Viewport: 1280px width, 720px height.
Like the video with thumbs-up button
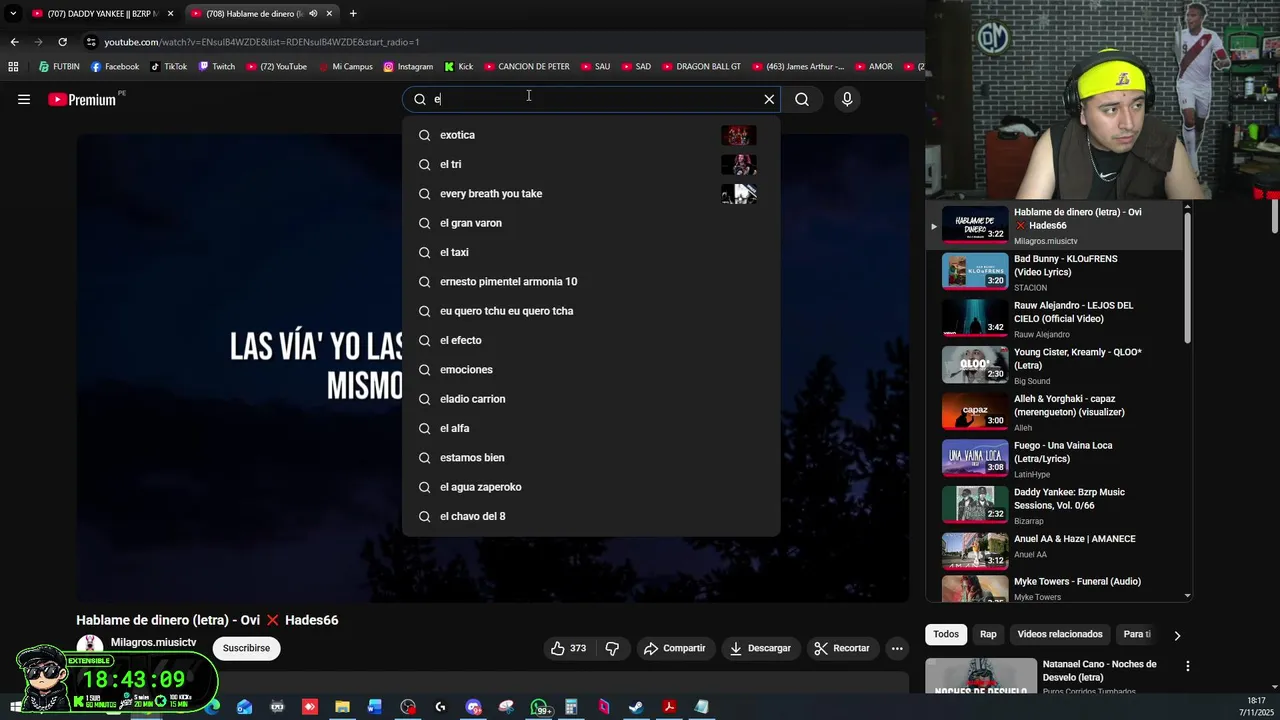click(567, 648)
